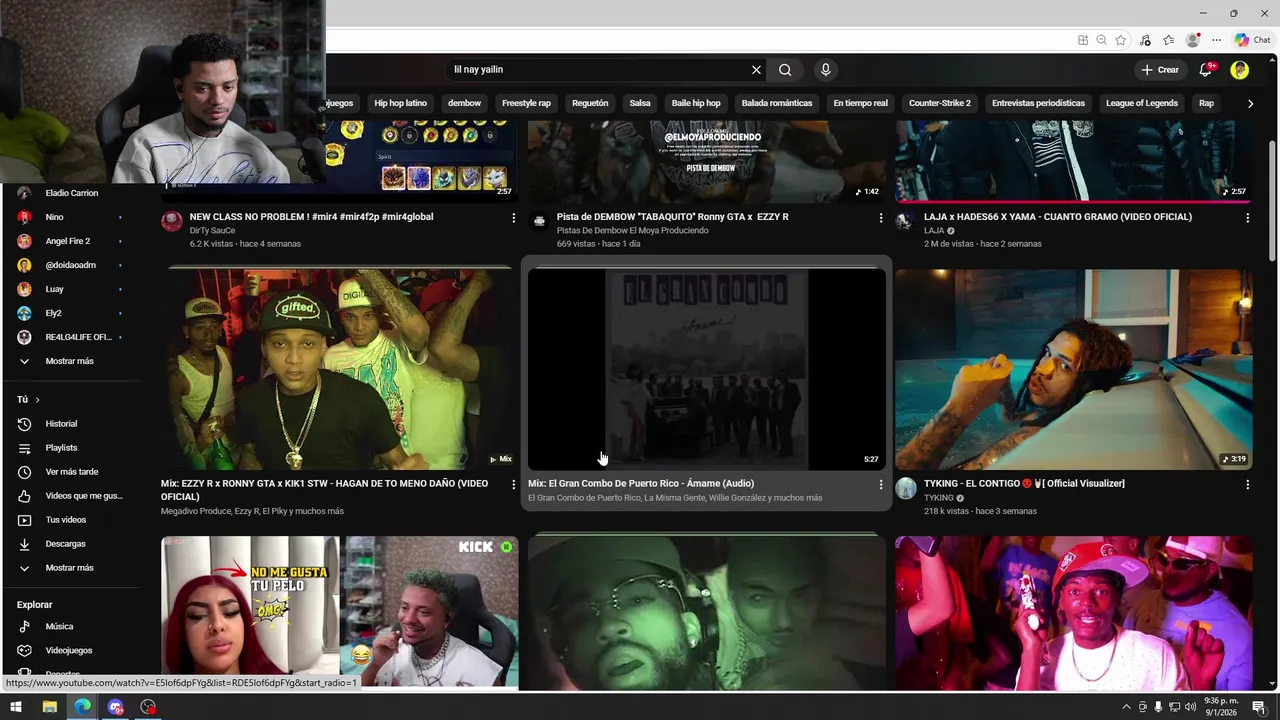The height and width of the screenshot is (720, 1280).
Task: Open the Edge profile icon
Action: click(1192, 40)
